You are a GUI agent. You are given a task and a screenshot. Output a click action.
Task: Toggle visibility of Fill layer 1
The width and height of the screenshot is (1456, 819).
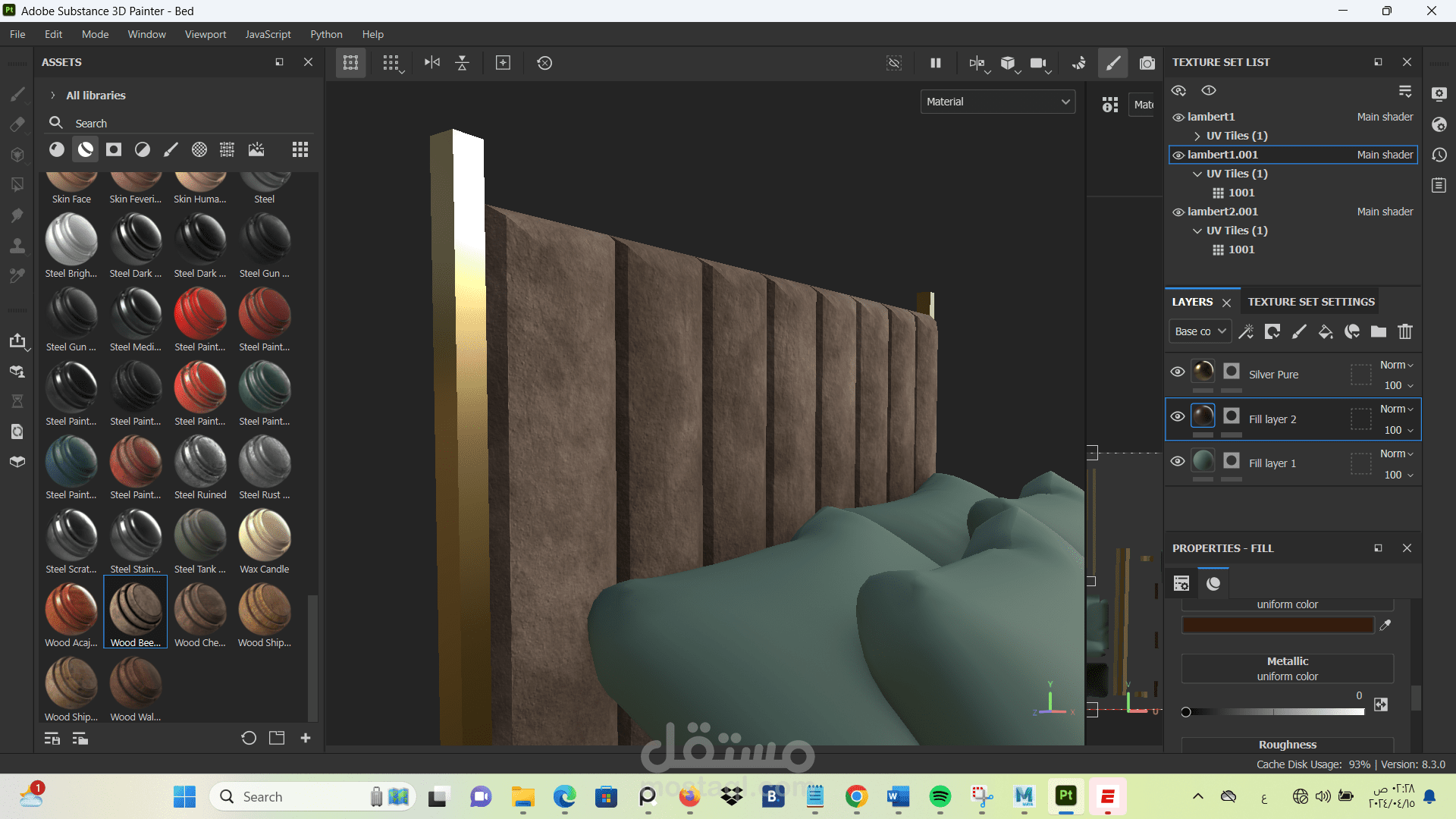pos(1177,461)
